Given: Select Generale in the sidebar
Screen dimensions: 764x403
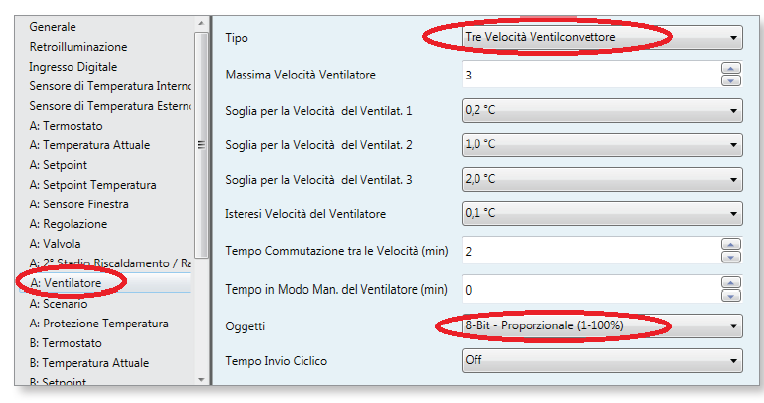Looking at the screenshot, I should pos(53,27).
